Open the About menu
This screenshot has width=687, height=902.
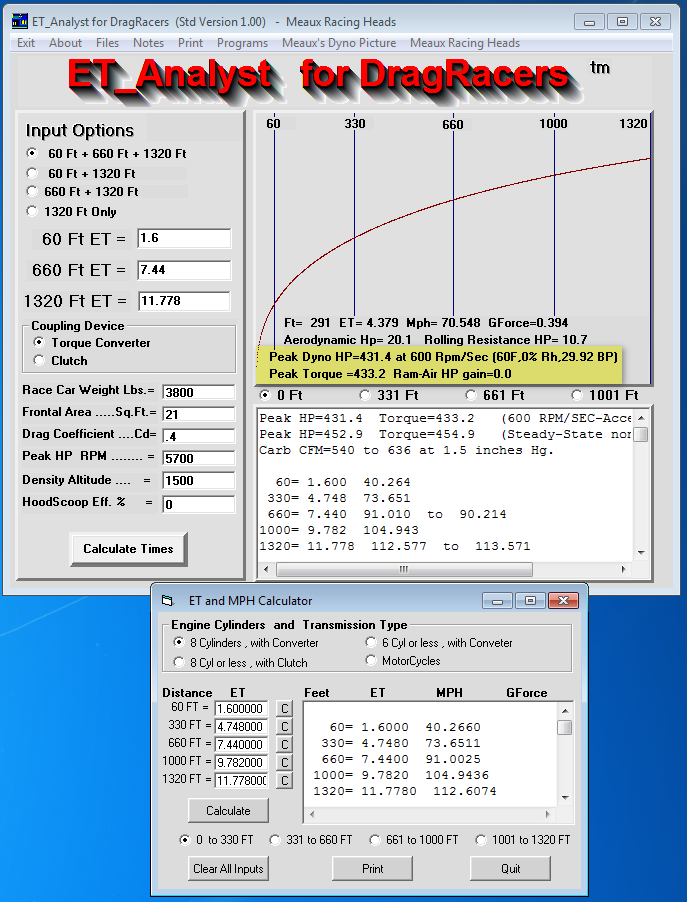pos(66,43)
